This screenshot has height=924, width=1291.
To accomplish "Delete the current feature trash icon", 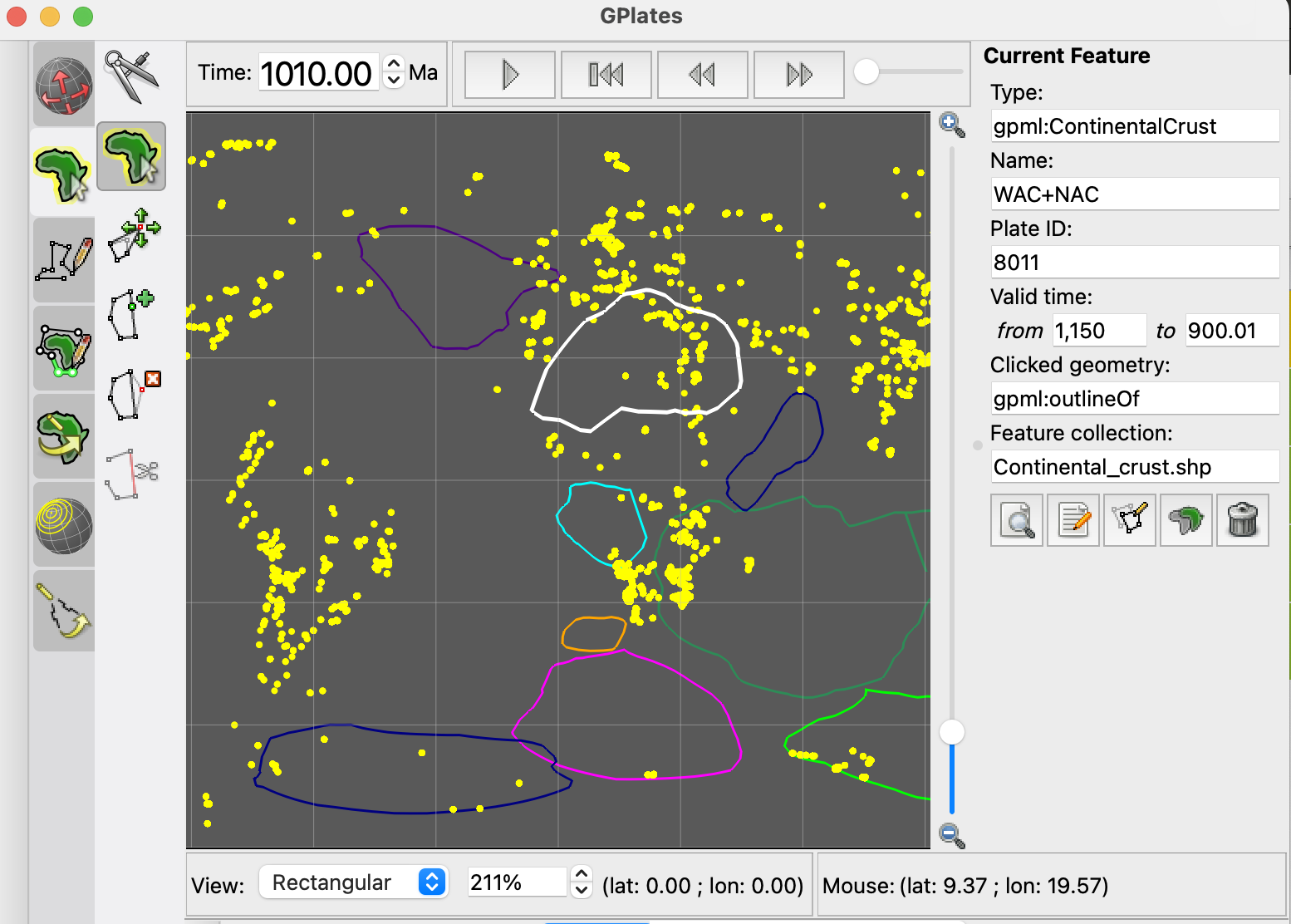I will click(x=1243, y=520).
